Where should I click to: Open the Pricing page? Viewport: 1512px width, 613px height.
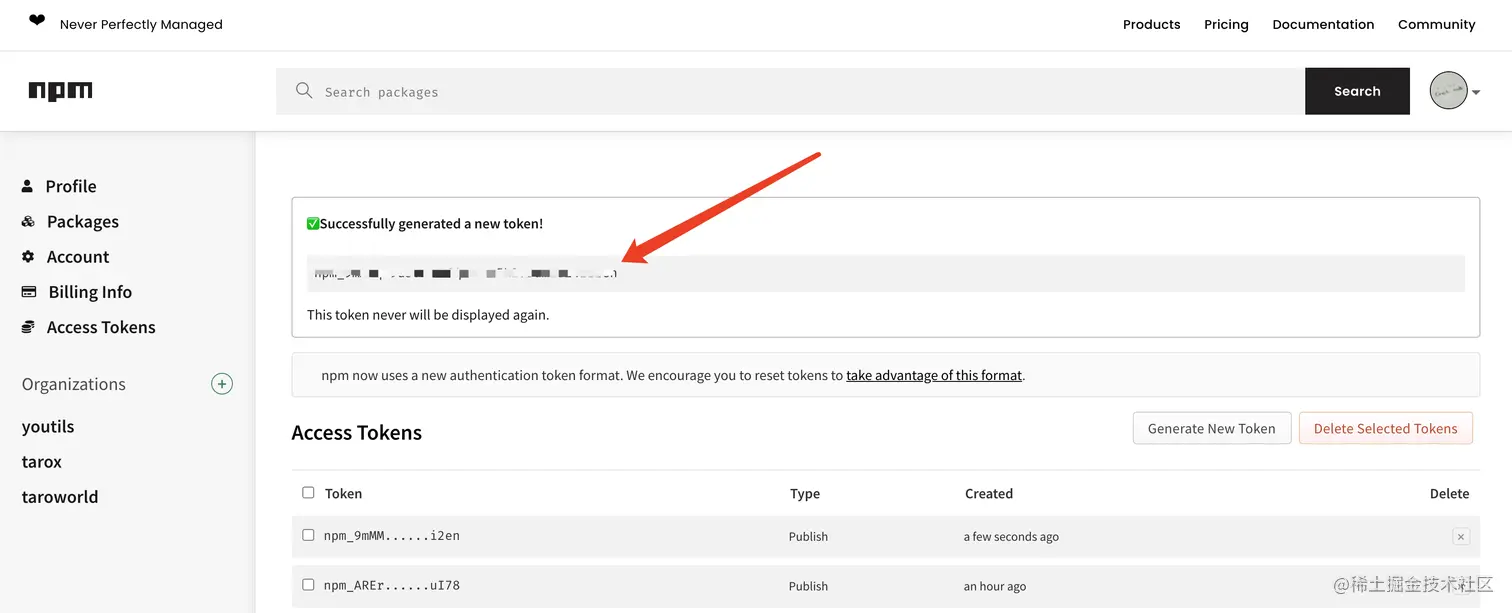[1226, 24]
